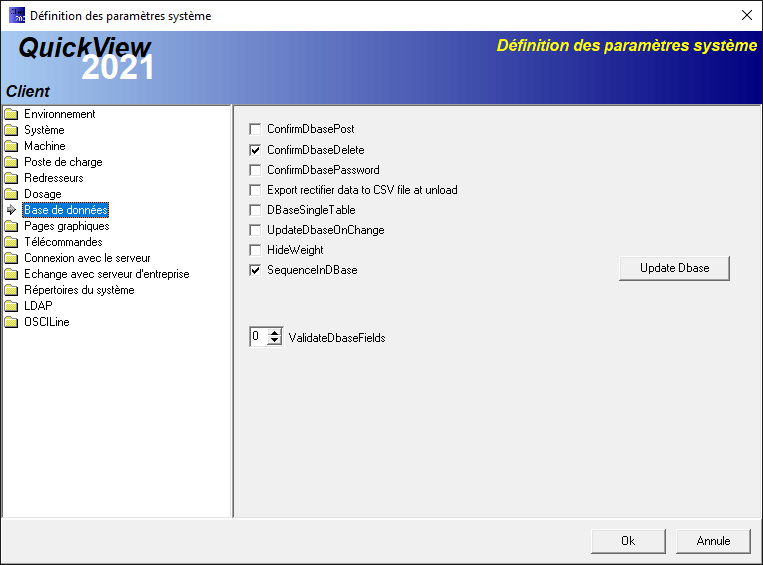
Task: Click the folder icon beside Environnement
Action: coord(11,114)
